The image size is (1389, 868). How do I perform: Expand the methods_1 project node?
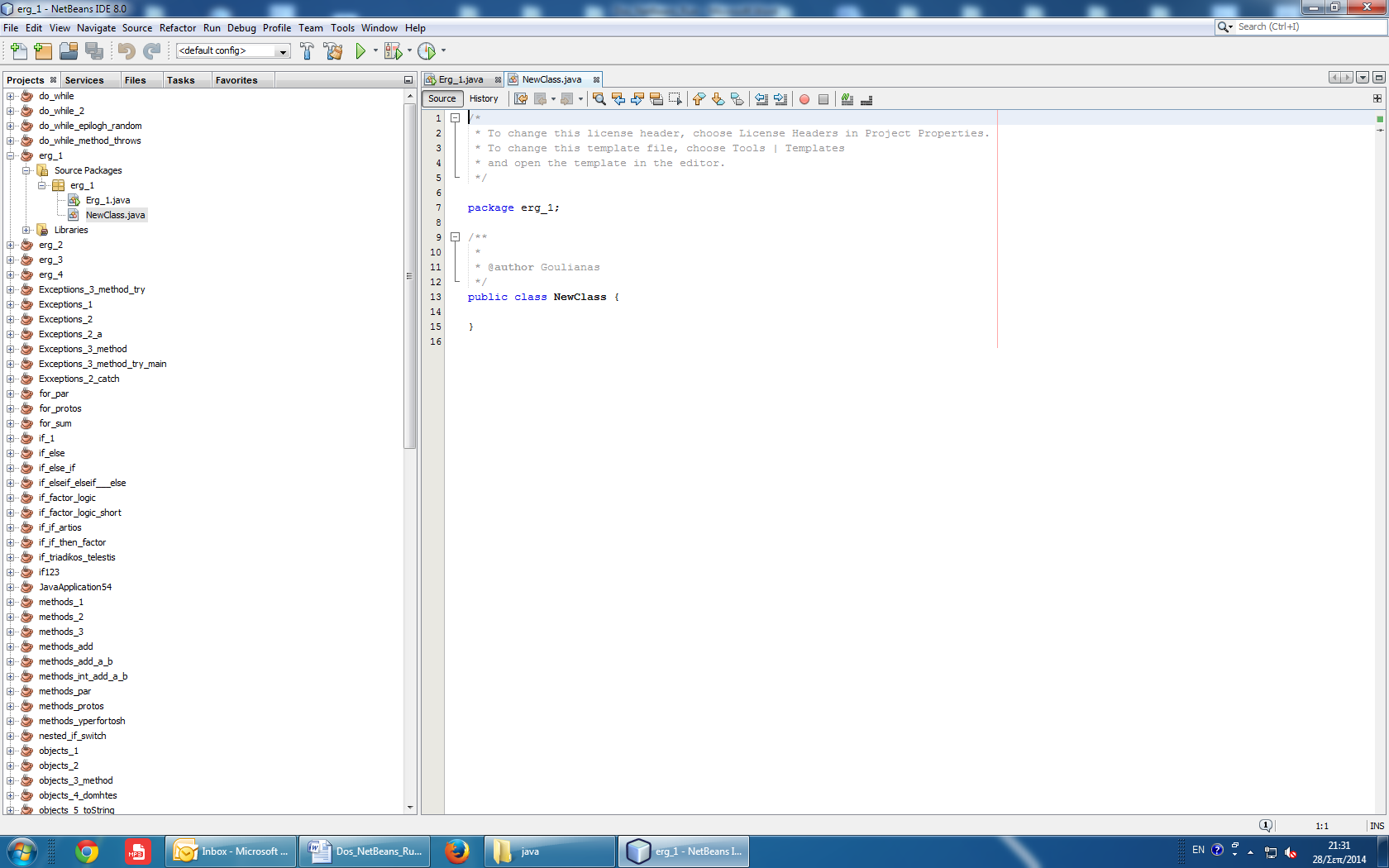11,602
